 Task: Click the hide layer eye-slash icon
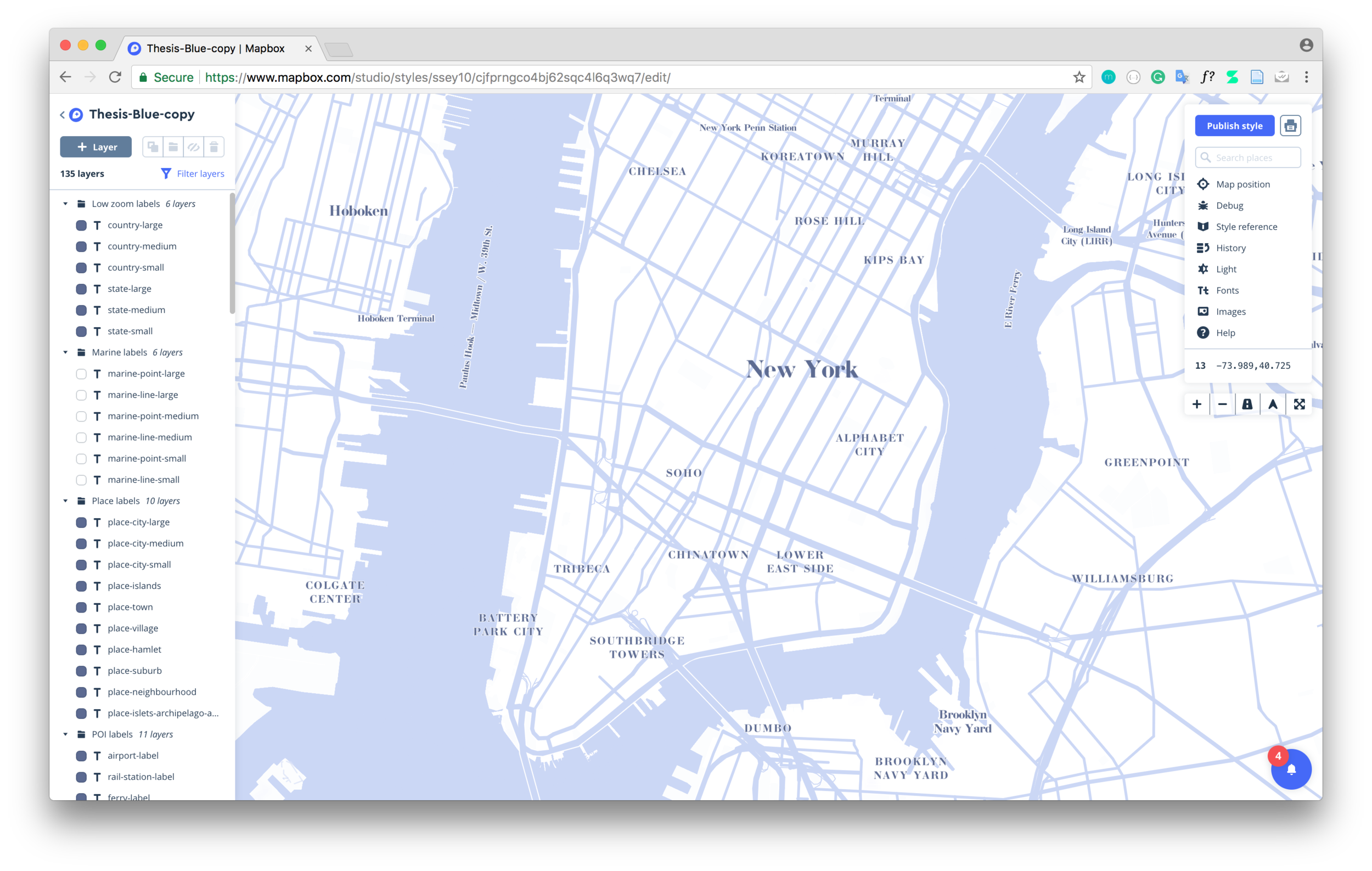click(x=194, y=147)
